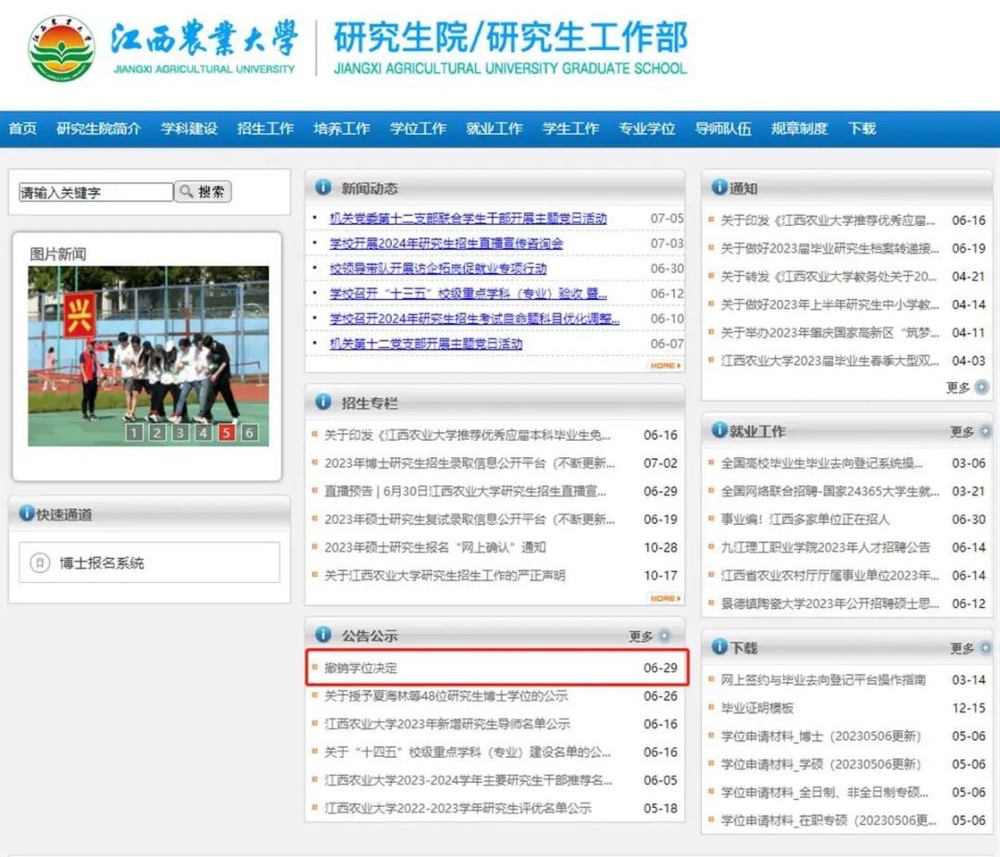Click the keyword search input field
This screenshot has width=1000, height=857.
(x=96, y=192)
